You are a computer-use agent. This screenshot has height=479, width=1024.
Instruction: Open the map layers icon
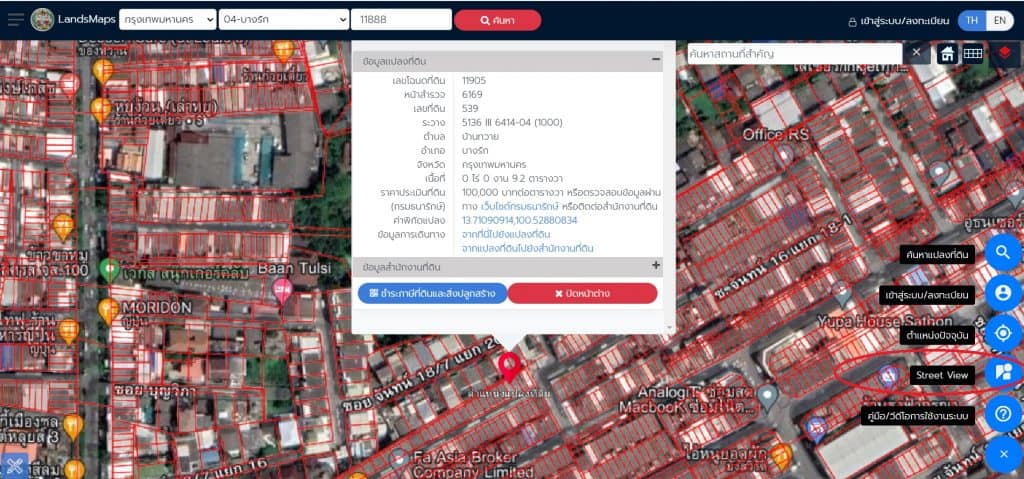[x=1002, y=54]
